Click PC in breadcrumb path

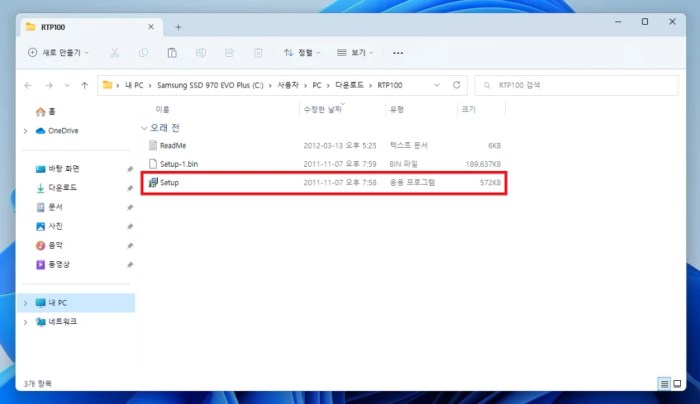tap(317, 85)
